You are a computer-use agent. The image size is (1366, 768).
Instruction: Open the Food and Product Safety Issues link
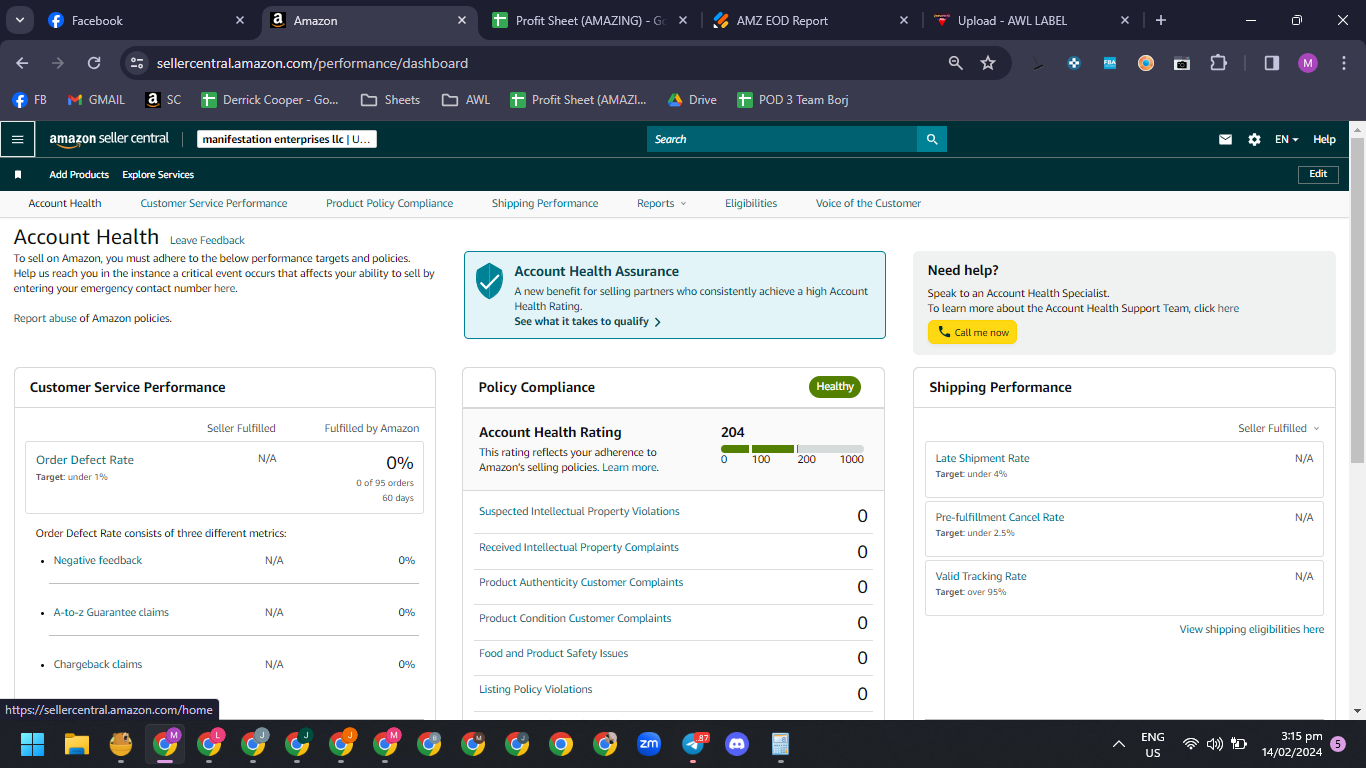pos(554,654)
